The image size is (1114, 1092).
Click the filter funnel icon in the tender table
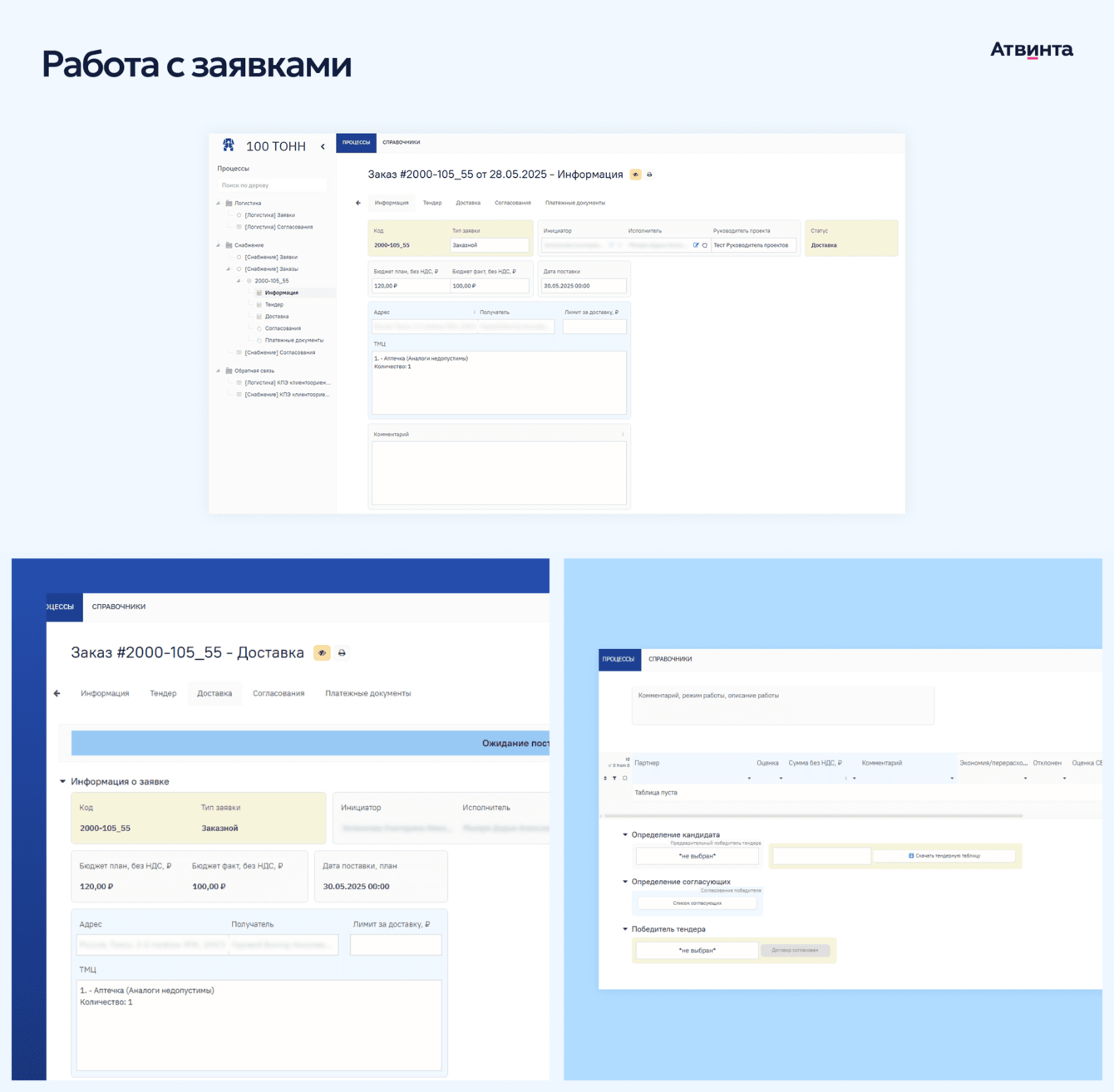[x=614, y=778]
